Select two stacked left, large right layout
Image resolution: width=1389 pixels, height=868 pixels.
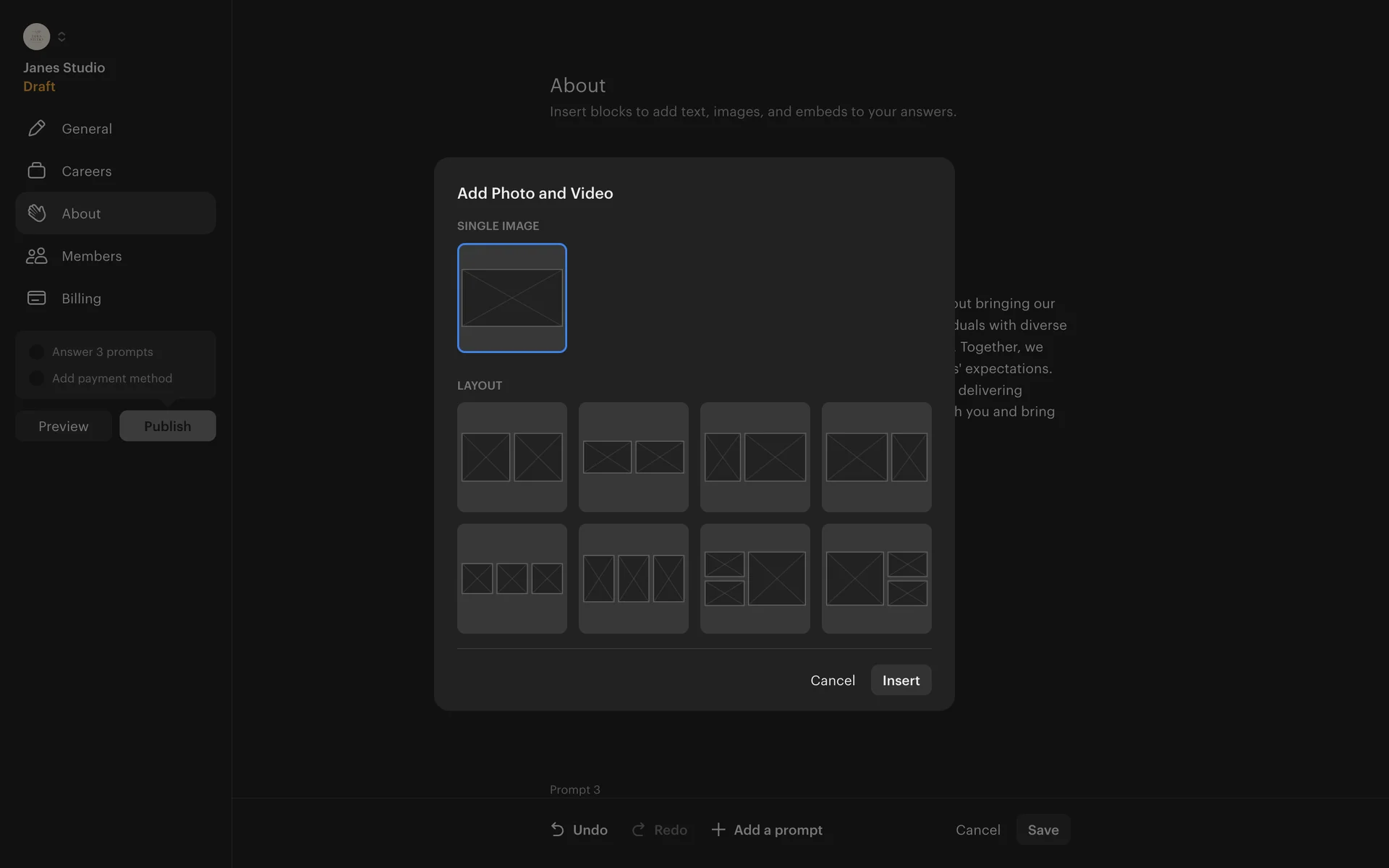[x=755, y=579]
